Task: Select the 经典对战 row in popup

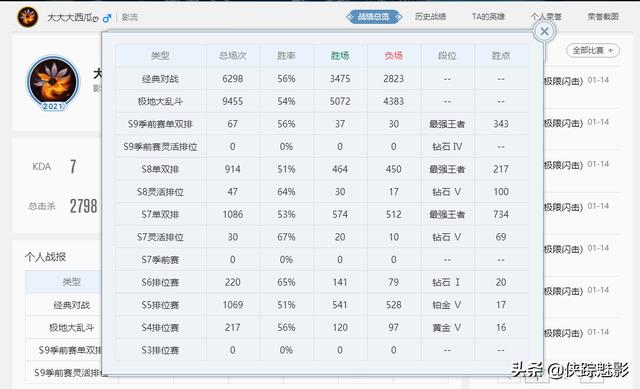Action: [x=322, y=79]
